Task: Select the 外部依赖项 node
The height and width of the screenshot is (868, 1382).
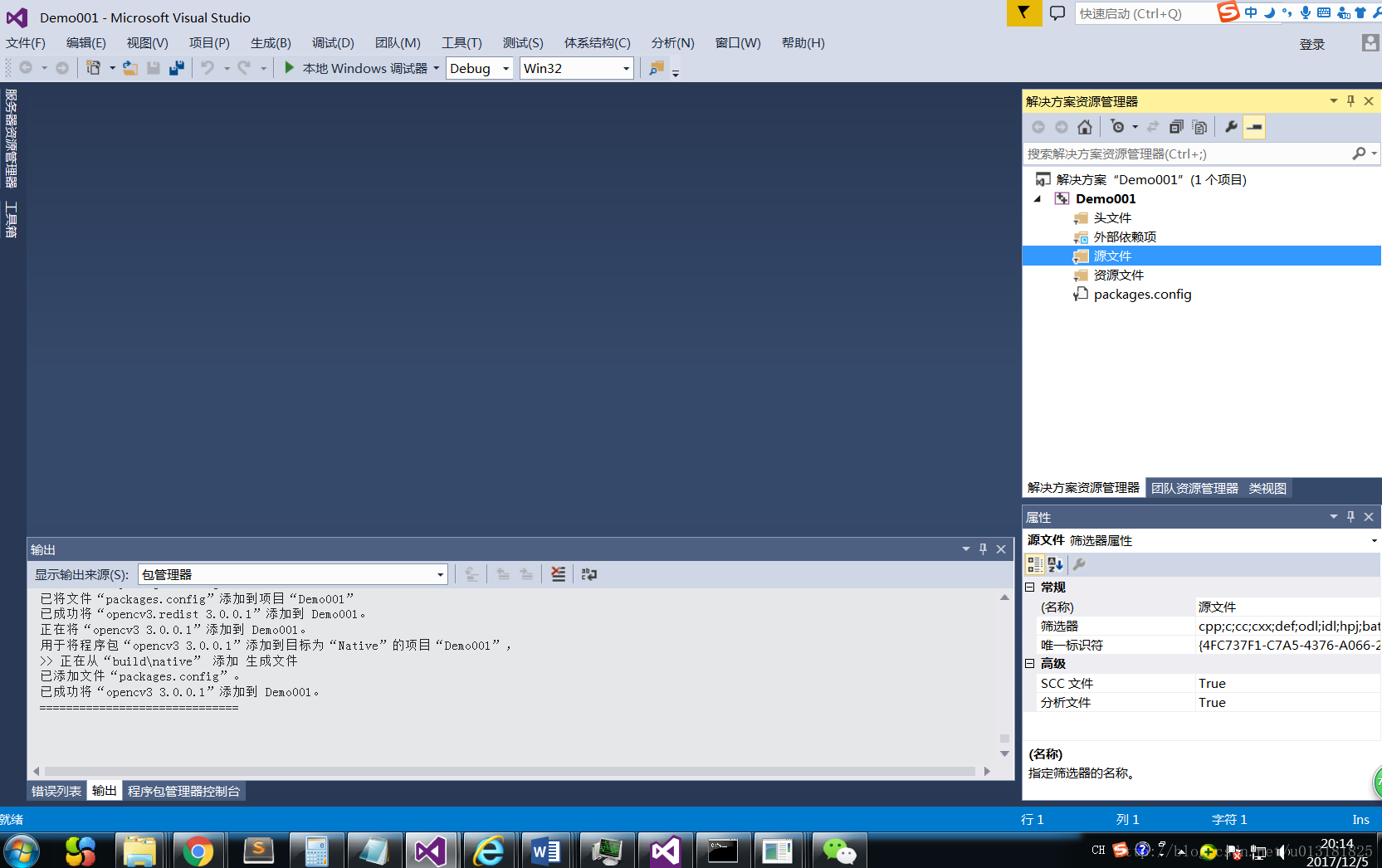Action: tap(1124, 237)
